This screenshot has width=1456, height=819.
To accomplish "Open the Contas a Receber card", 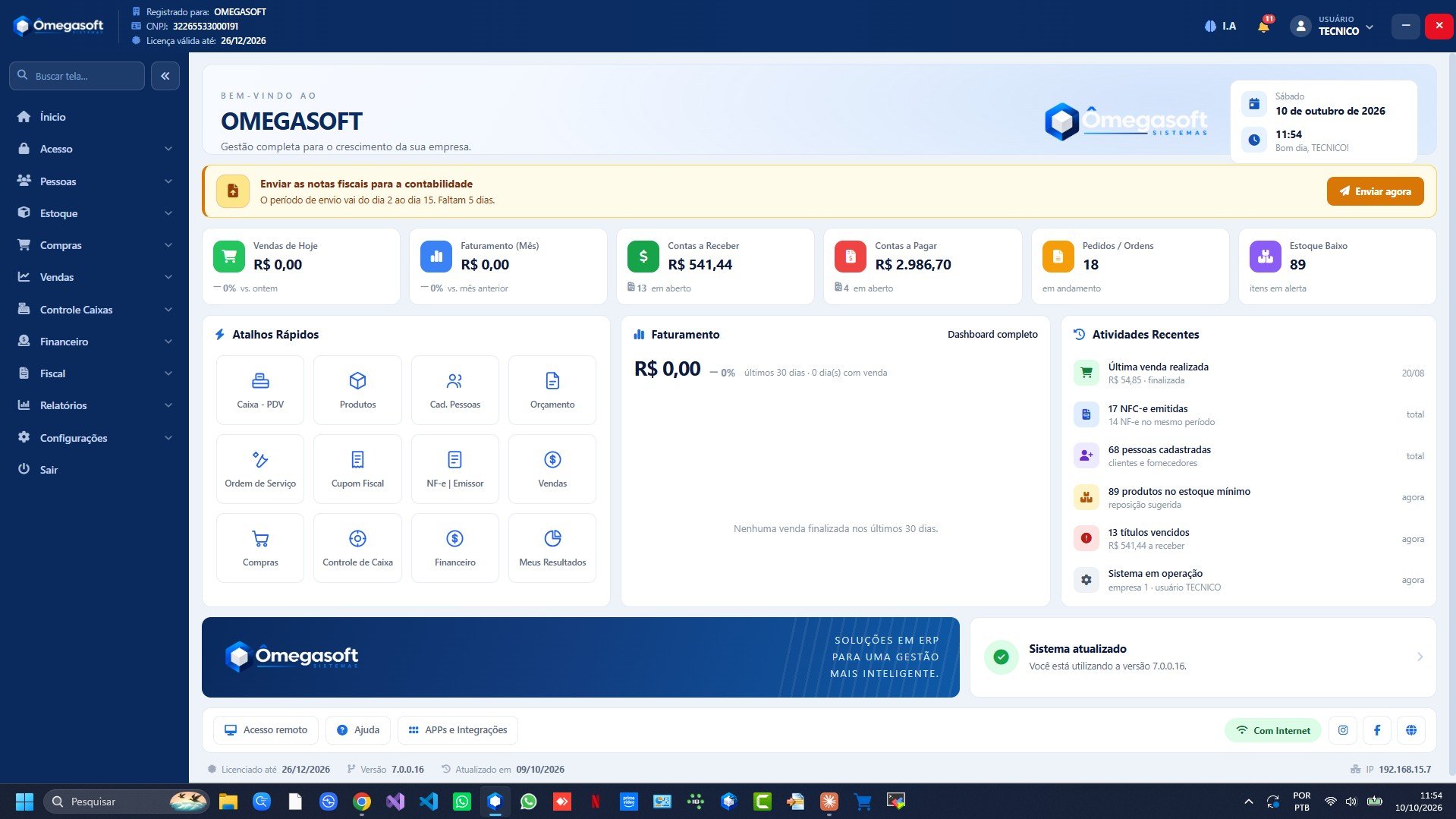I will [715, 266].
